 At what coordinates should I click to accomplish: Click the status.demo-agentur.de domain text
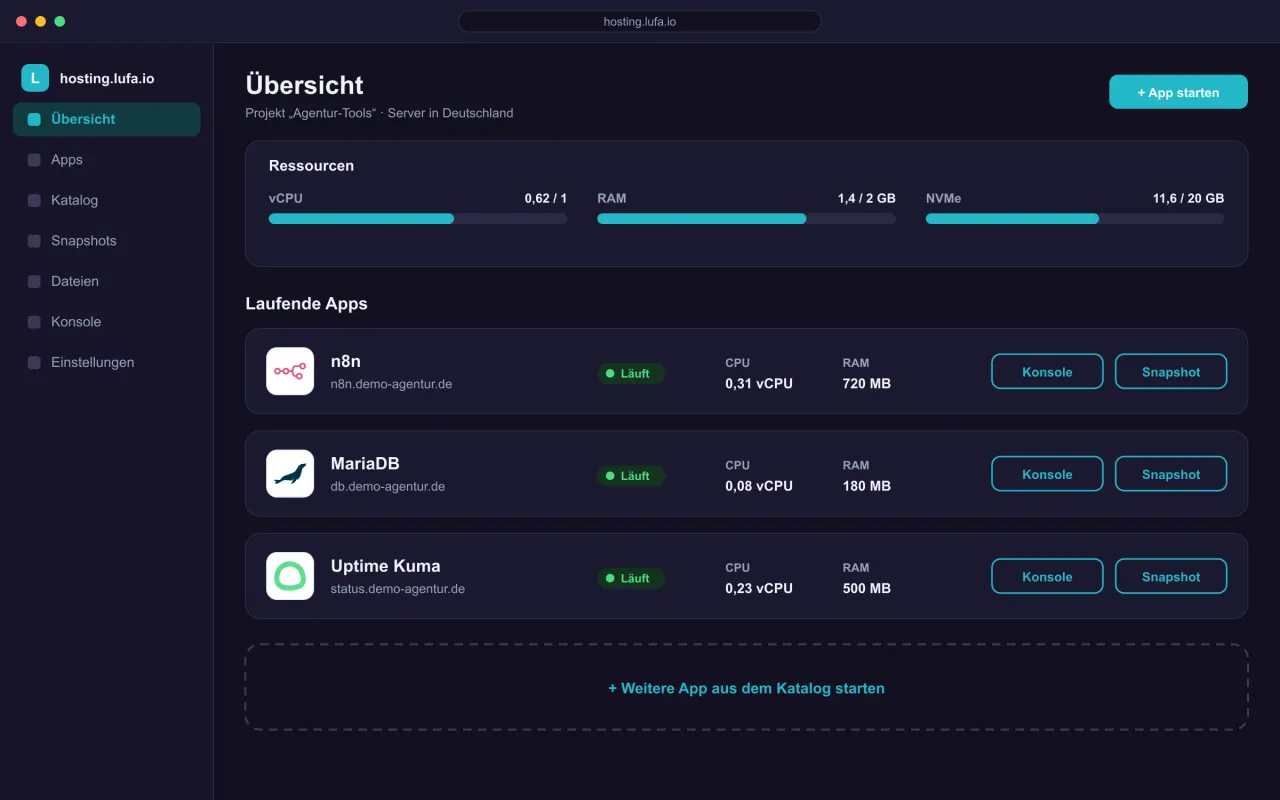pos(398,589)
